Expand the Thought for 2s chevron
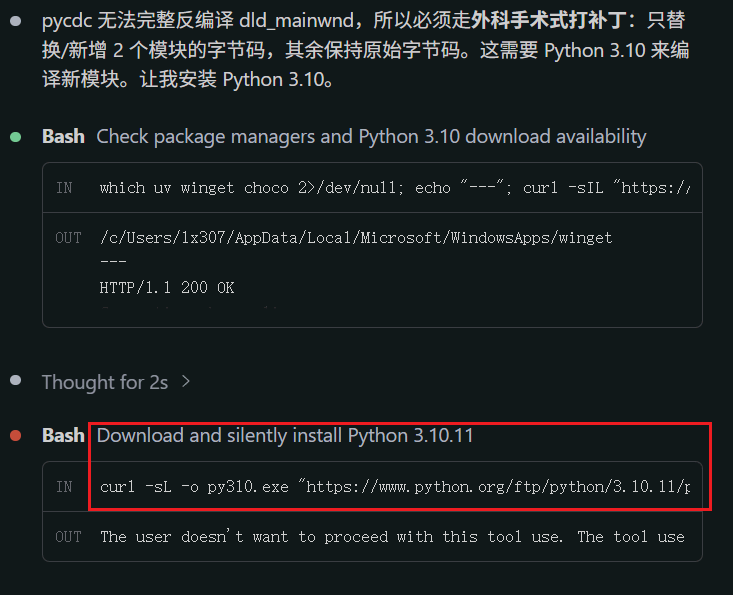 coord(186,381)
